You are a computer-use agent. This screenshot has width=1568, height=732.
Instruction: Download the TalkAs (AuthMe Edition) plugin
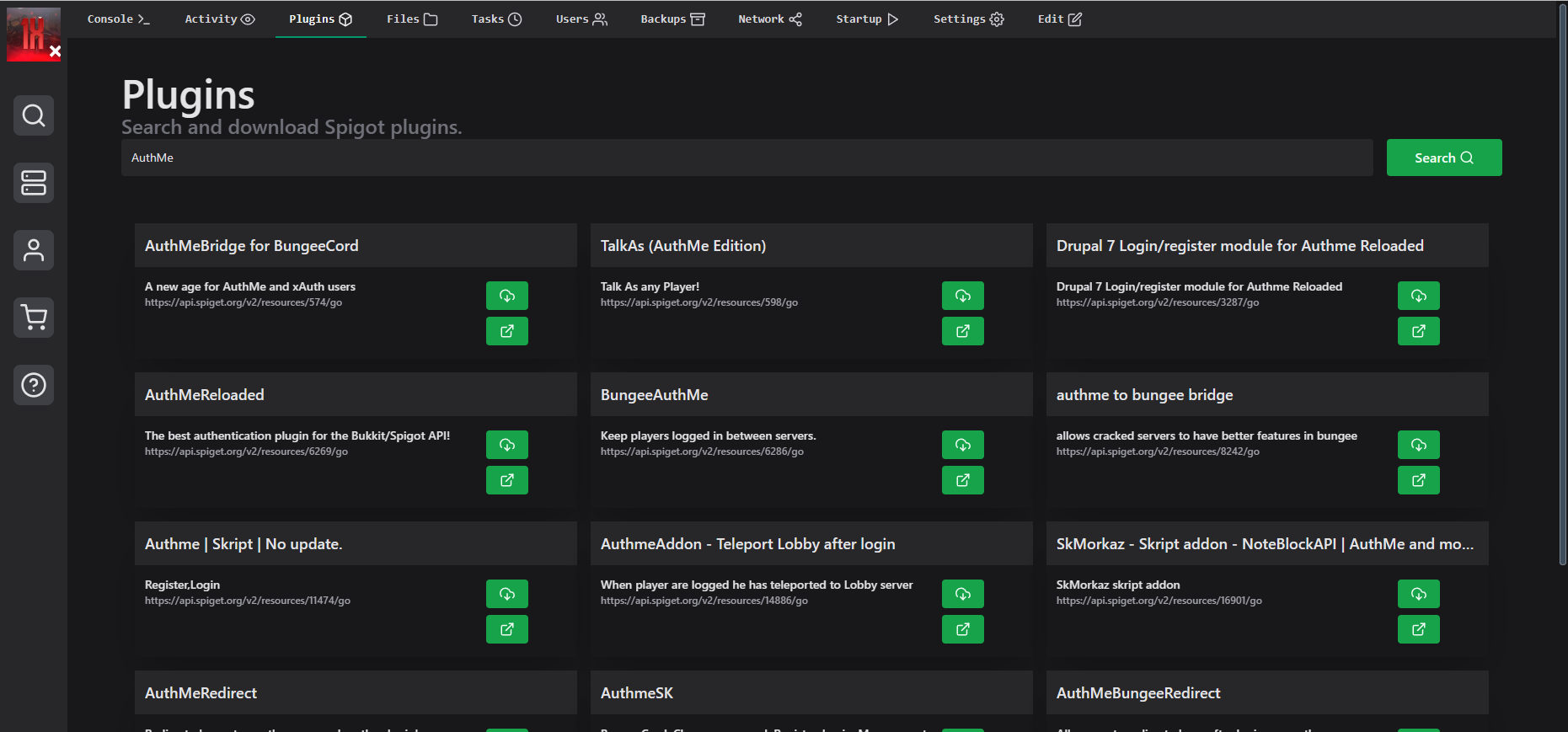963,296
